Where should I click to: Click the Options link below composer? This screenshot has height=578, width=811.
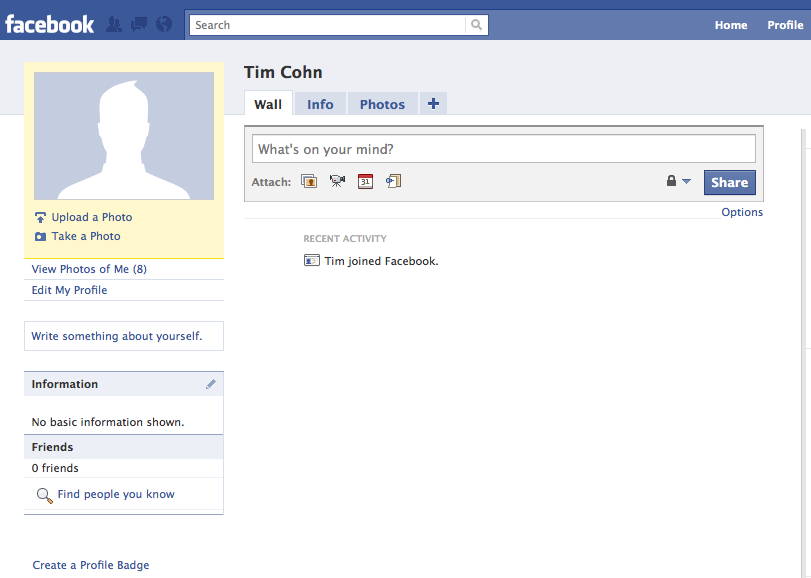(742, 212)
